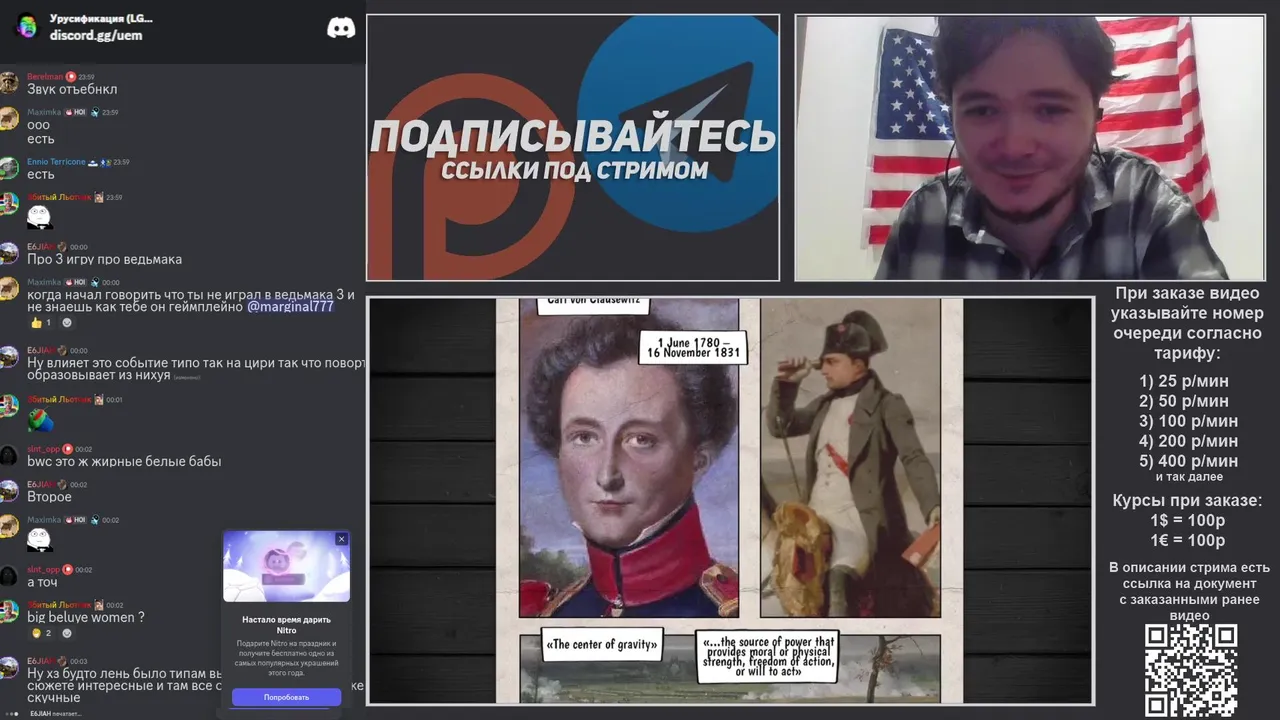Click the message text 'Второе'
The height and width of the screenshot is (720, 1280).
49,497
